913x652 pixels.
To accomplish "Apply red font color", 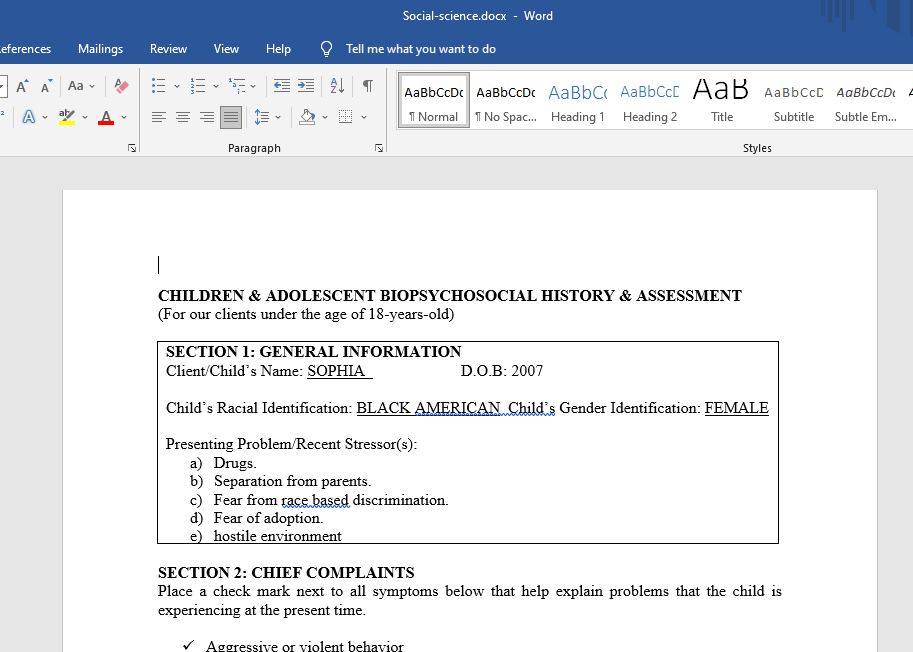I will [x=106, y=117].
